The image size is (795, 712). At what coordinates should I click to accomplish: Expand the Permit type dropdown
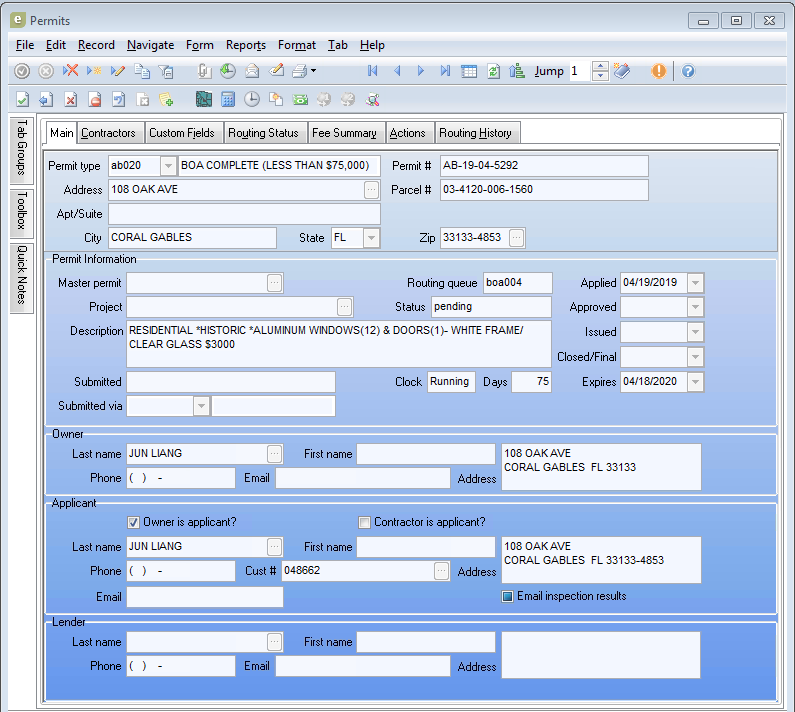tap(167, 166)
